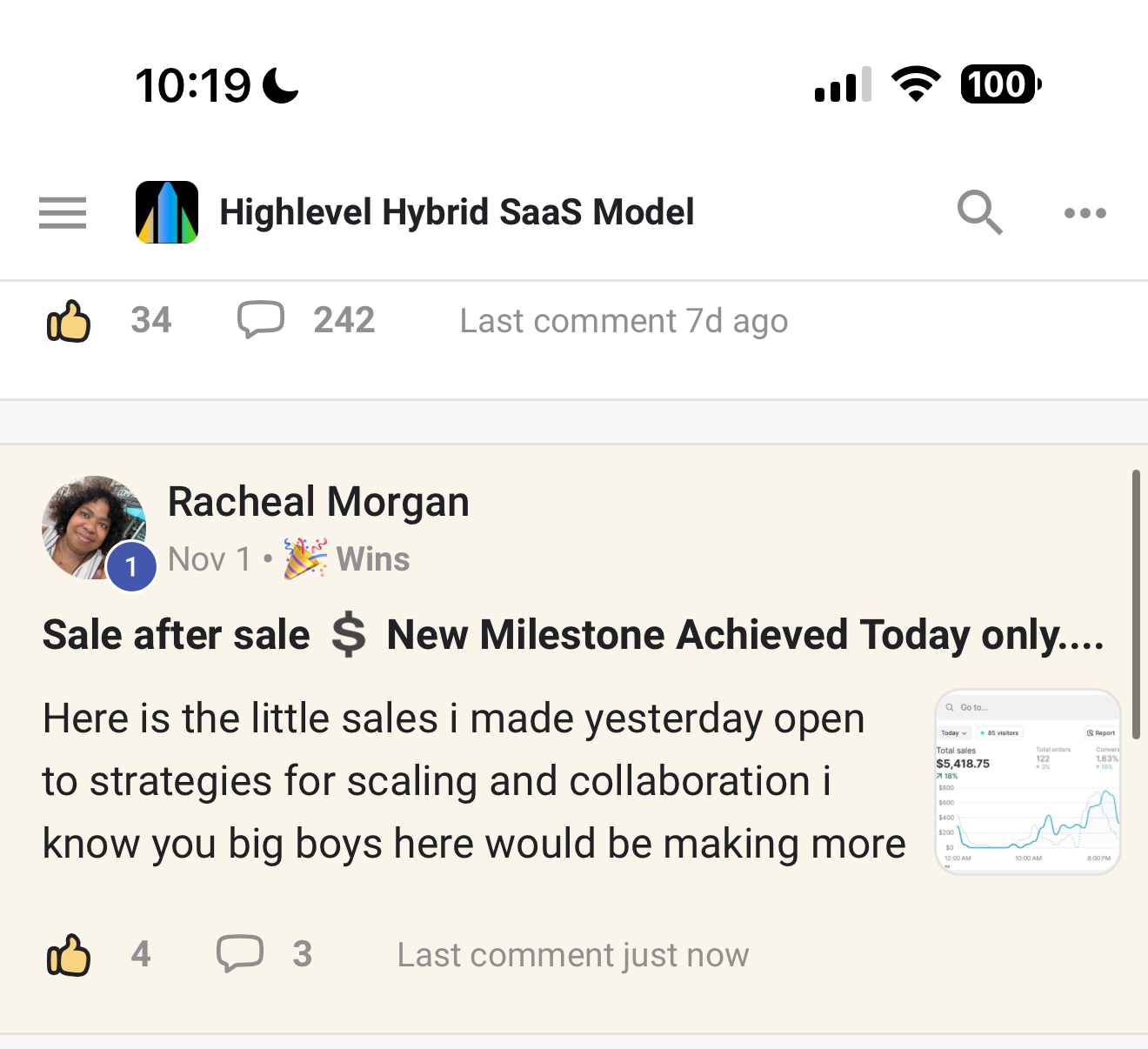Screen dimensions: 1148x1049
Task: Tap the party popper Wins icon
Action: 305,558
